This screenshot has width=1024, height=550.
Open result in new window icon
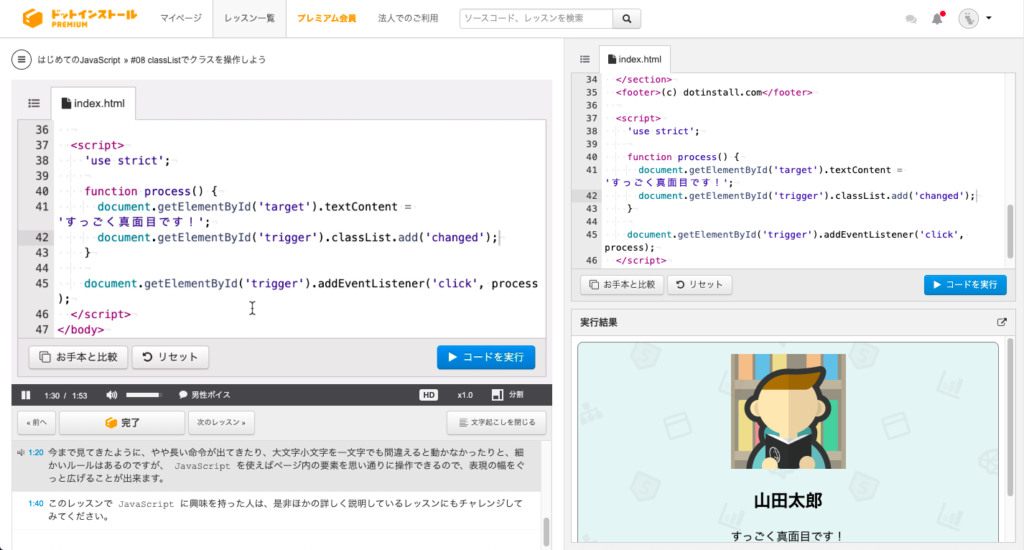[x=1001, y=322]
